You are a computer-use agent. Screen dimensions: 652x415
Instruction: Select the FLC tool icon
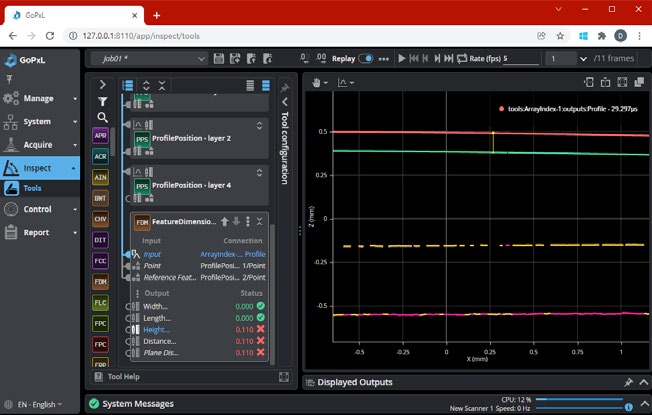click(100, 302)
